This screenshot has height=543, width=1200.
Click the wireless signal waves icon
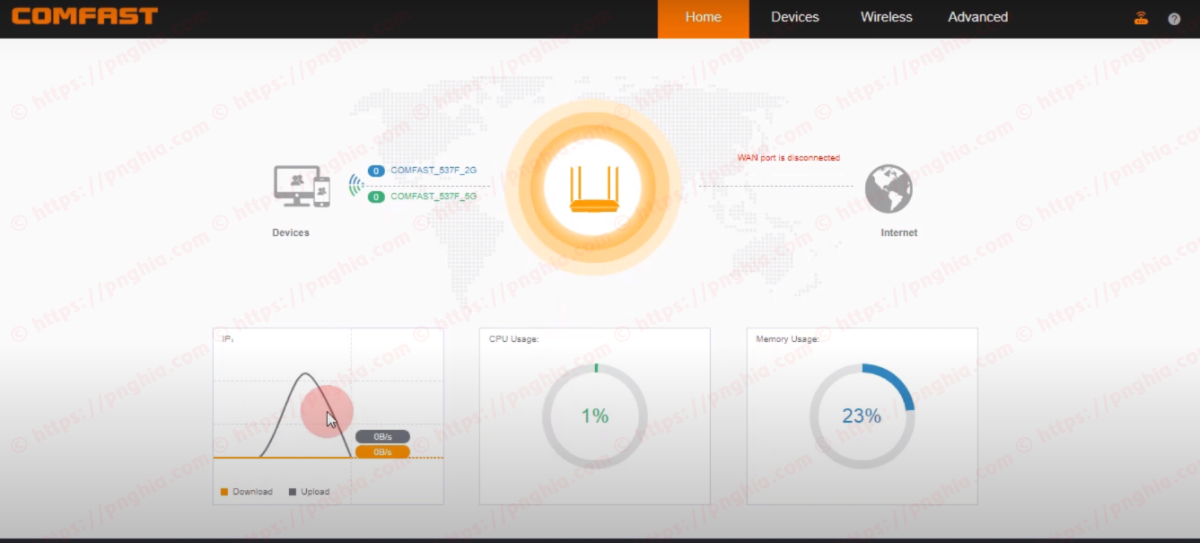pyautogui.click(x=355, y=184)
